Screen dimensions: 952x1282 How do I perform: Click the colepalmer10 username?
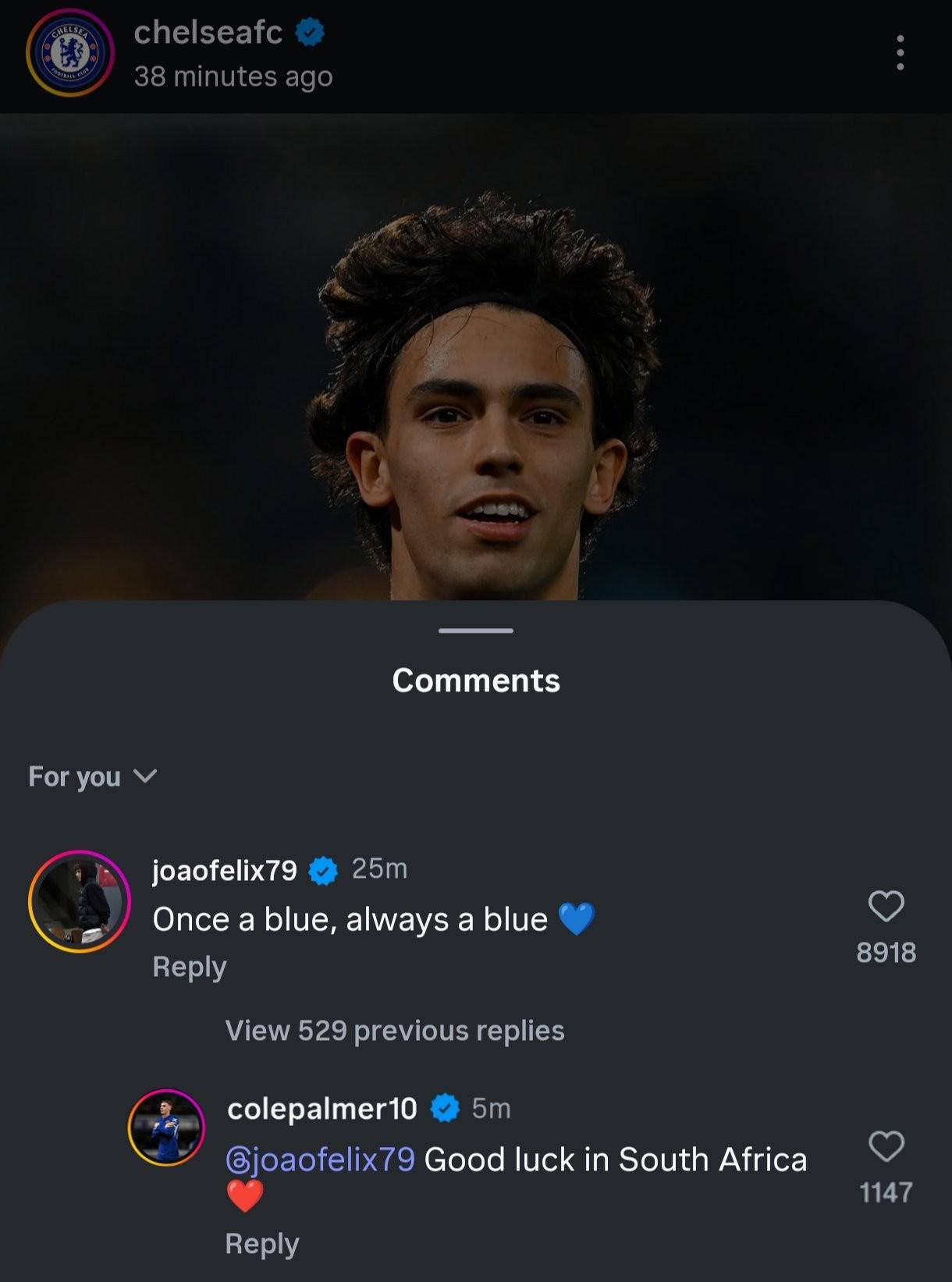coord(321,1109)
